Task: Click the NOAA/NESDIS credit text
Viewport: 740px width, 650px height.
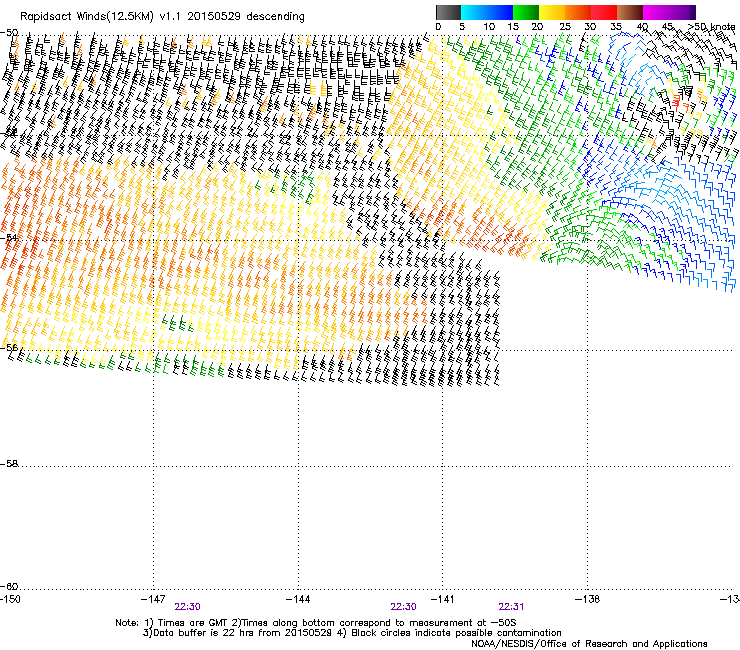Action: [589, 644]
